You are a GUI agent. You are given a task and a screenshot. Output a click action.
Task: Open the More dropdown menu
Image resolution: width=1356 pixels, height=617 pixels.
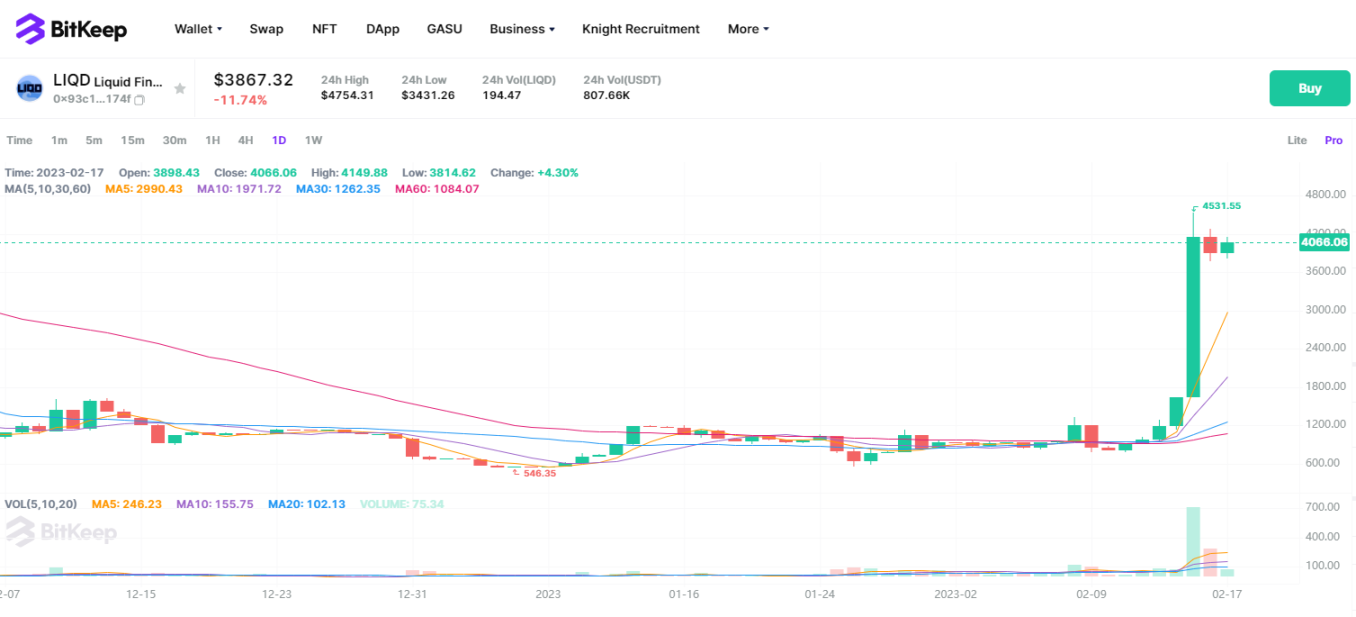click(747, 29)
